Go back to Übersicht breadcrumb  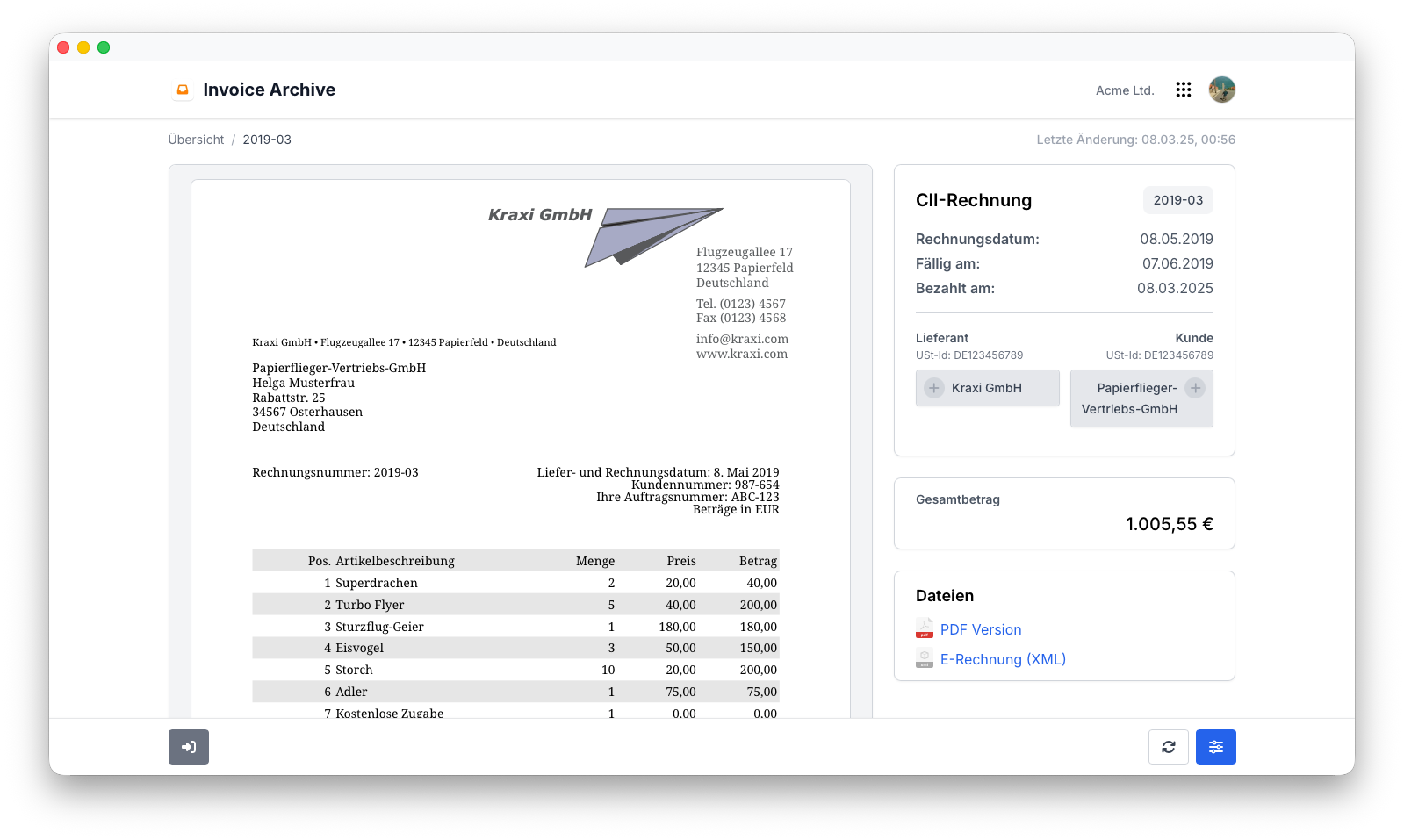coord(196,140)
